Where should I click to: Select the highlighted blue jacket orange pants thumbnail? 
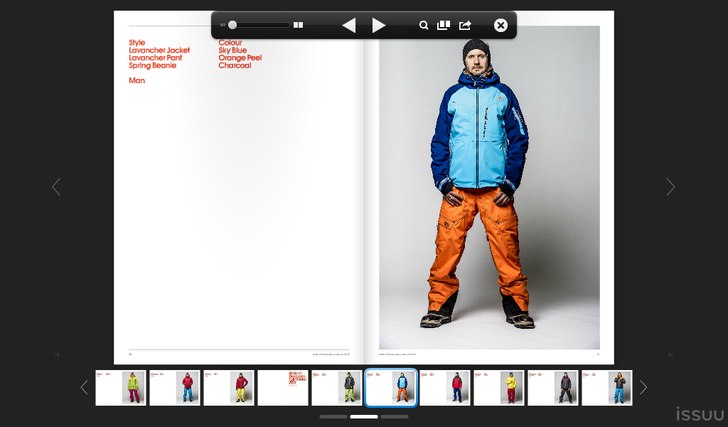tap(391, 387)
